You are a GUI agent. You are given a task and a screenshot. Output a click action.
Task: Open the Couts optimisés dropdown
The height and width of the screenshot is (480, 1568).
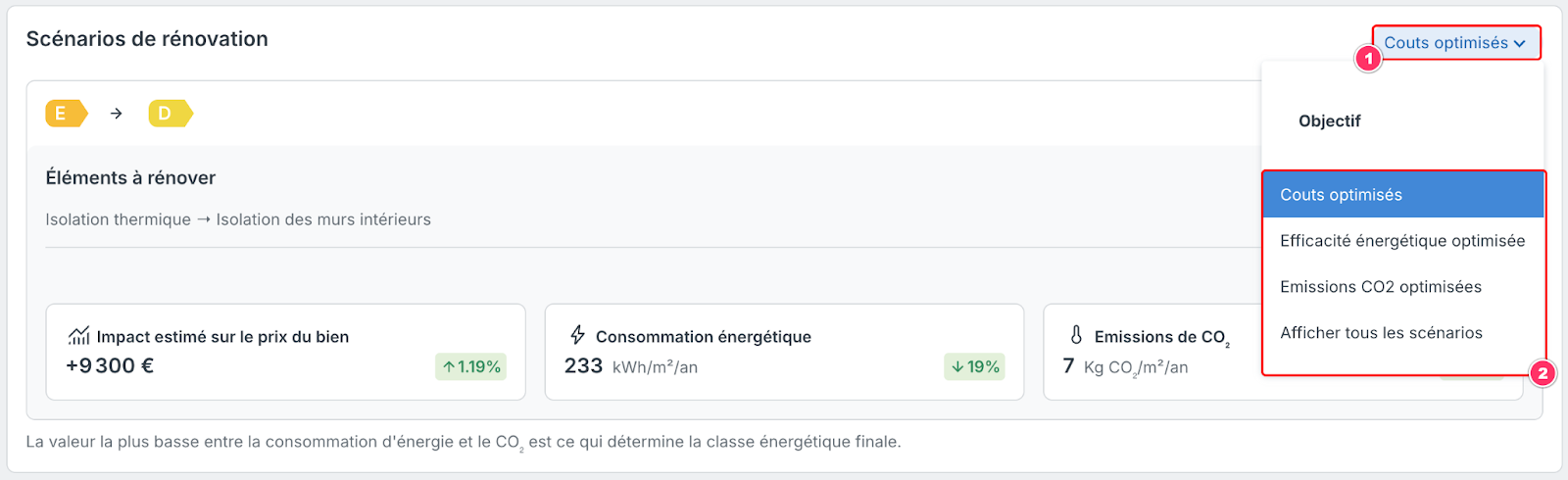tap(1455, 43)
